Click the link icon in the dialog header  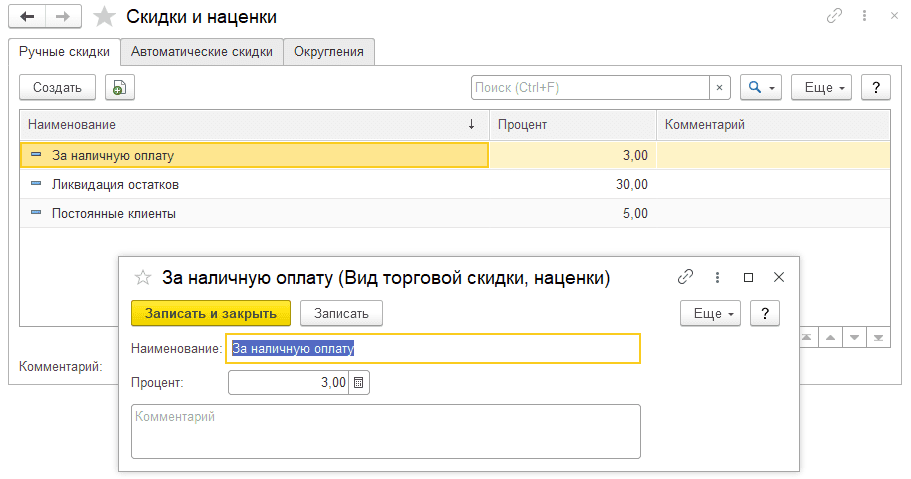[x=686, y=277]
